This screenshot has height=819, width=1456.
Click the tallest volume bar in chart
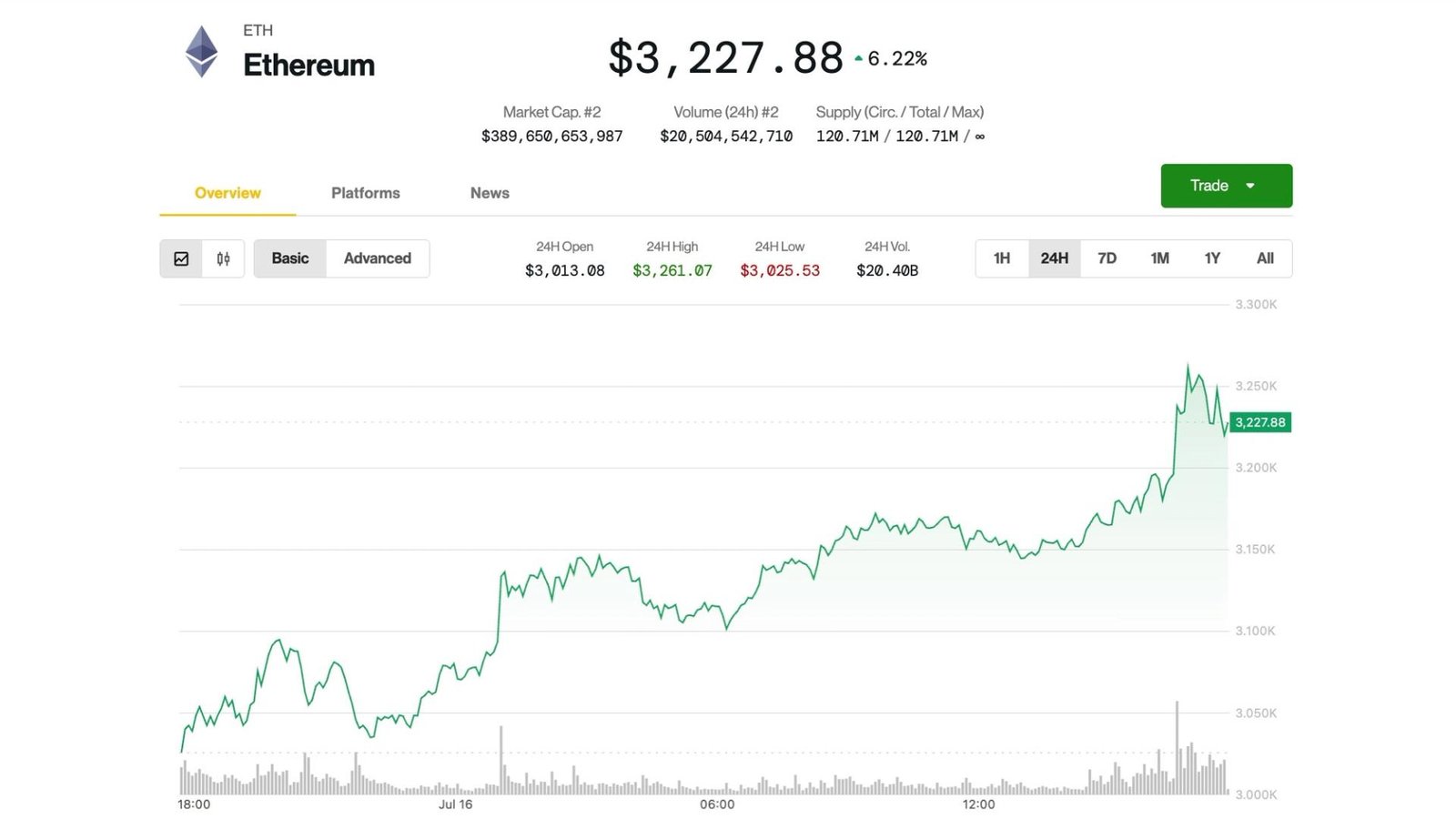point(1177,746)
